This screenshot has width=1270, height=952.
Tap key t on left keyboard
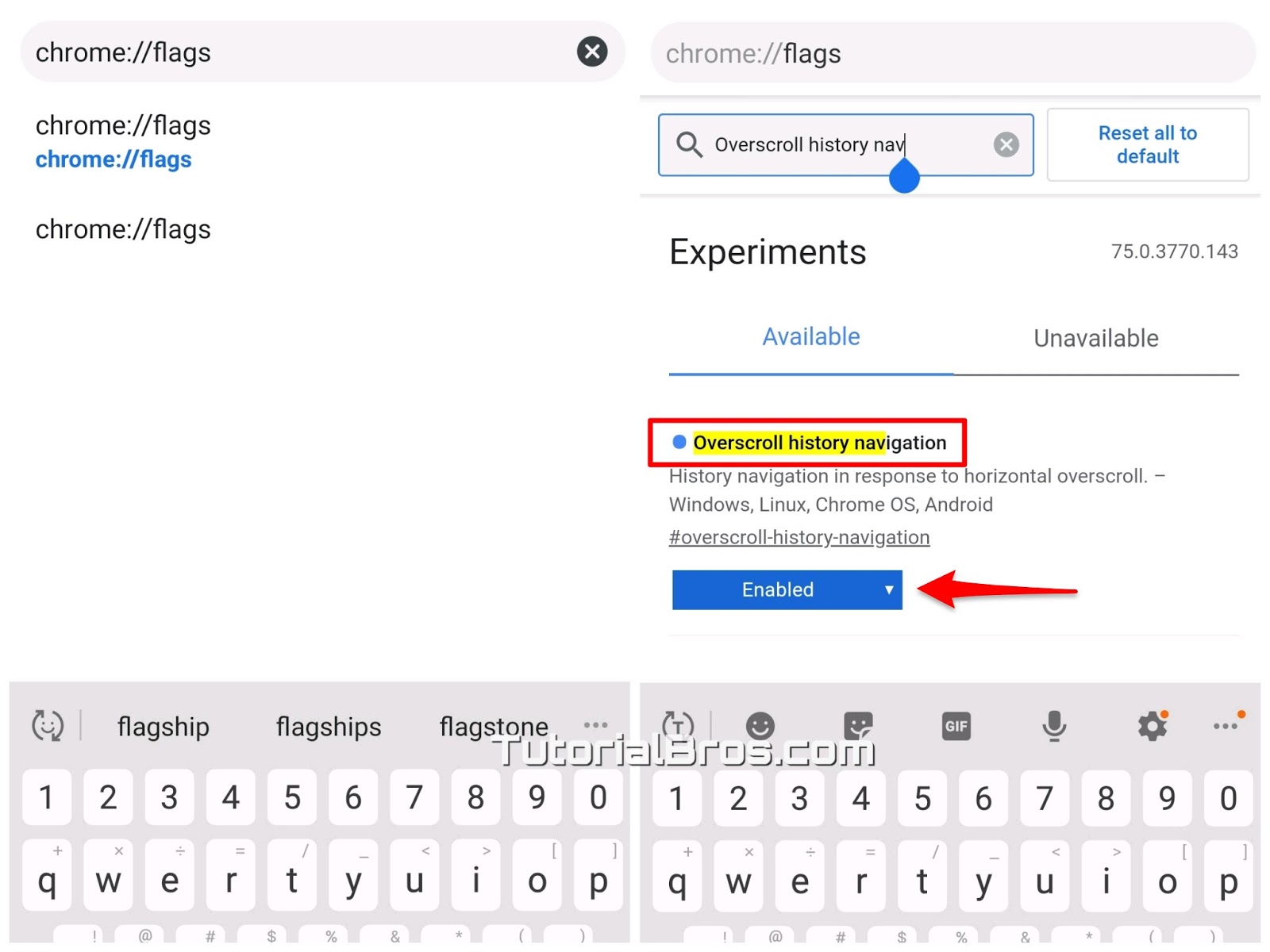pyautogui.click(x=292, y=875)
